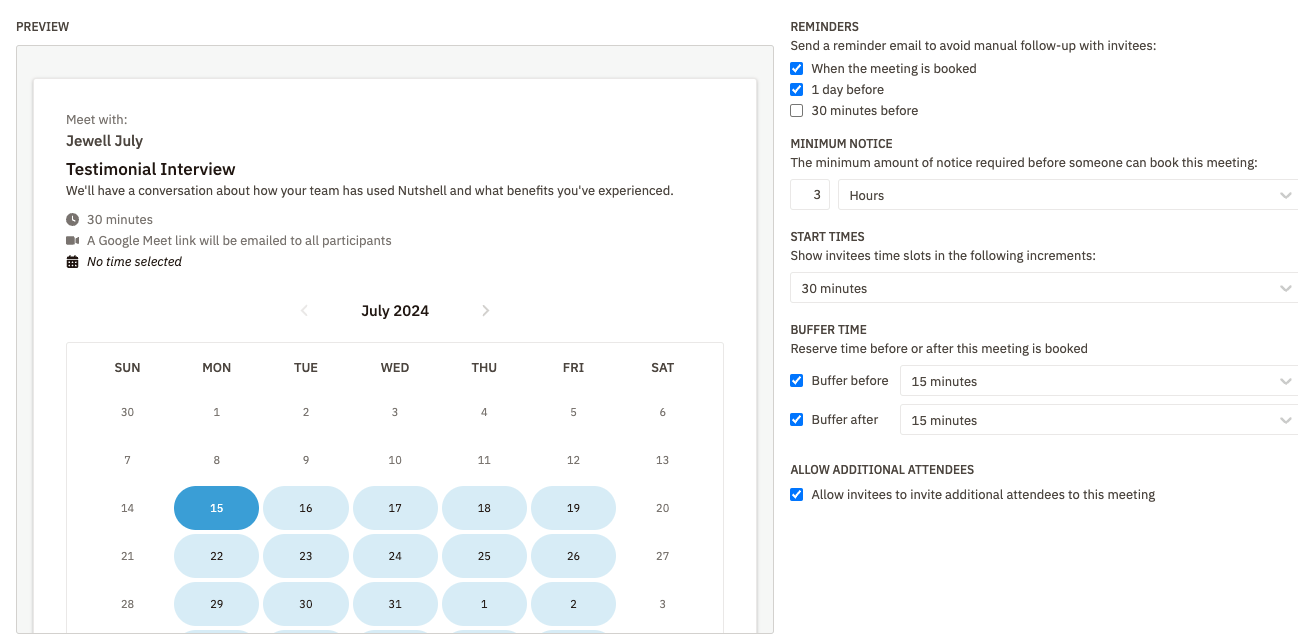Expand the Buffer after duration dropdown
The width and height of the screenshot is (1298, 639).
click(1098, 421)
